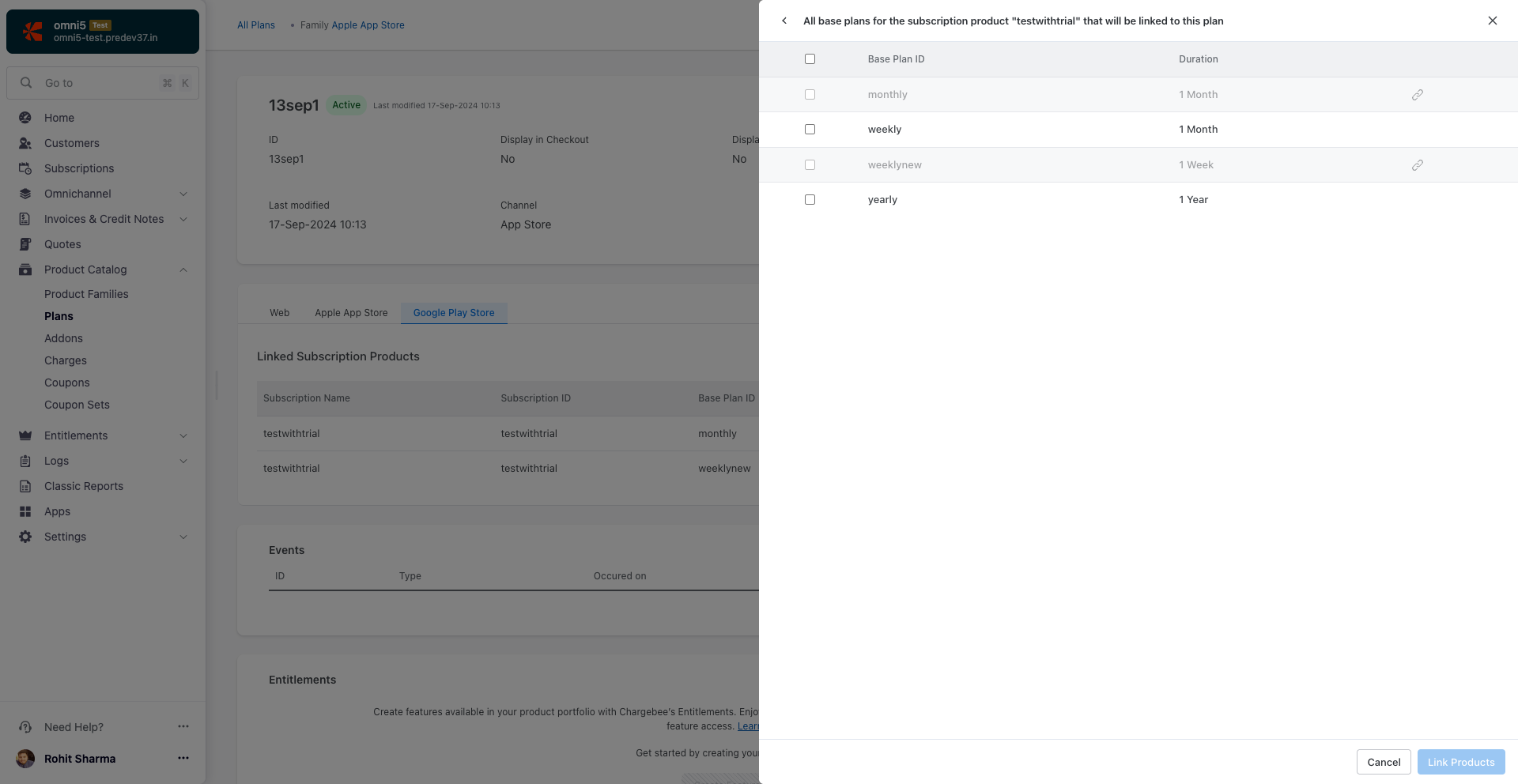Open the options dots beside Need Help
1518x784 pixels.
click(183, 726)
